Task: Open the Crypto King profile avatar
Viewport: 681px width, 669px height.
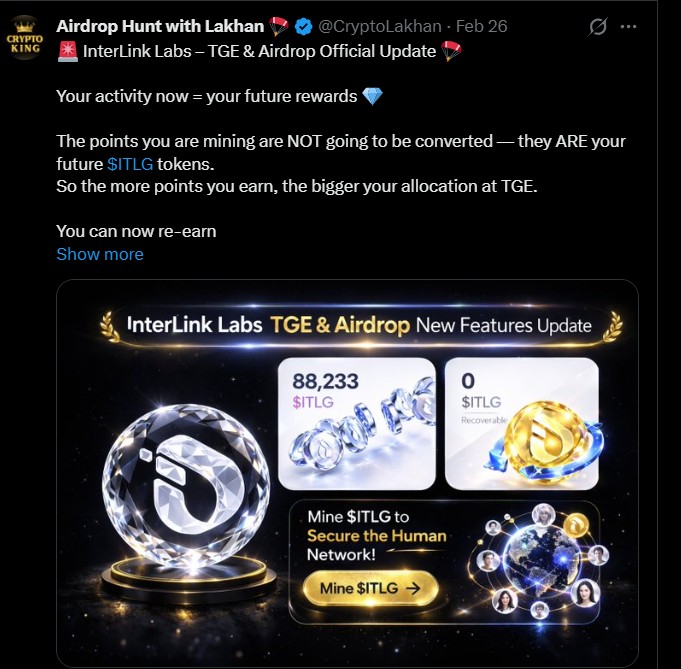Action: pyautogui.click(x=25, y=38)
